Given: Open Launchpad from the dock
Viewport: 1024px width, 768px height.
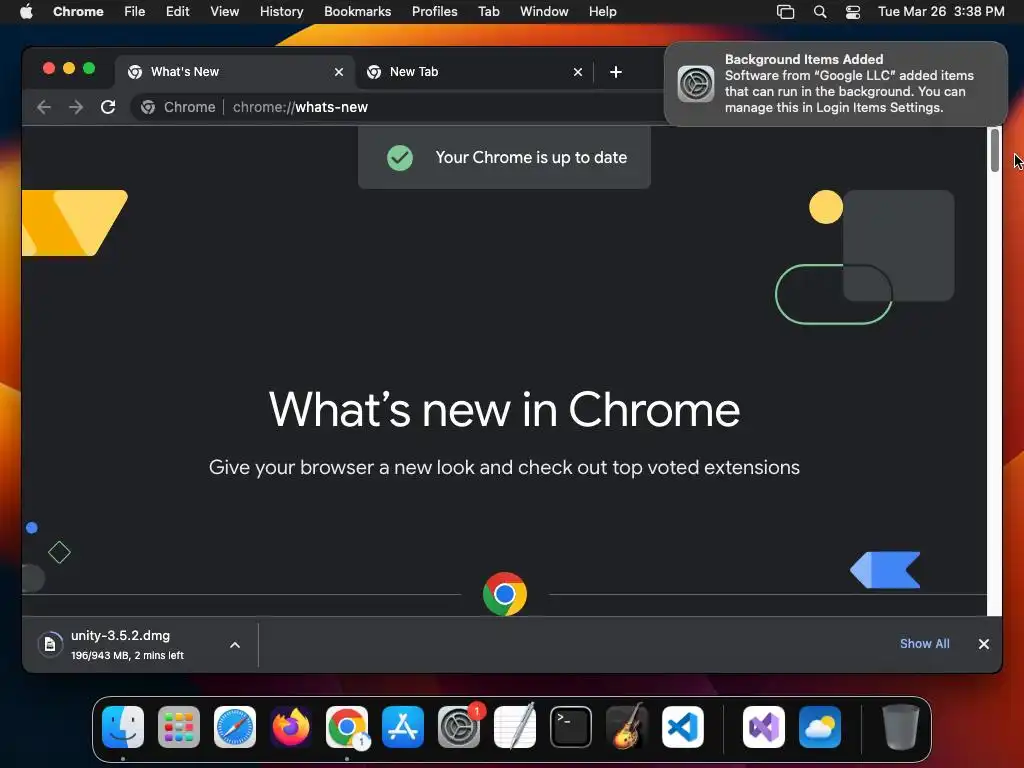Looking at the screenshot, I should point(179,727).
